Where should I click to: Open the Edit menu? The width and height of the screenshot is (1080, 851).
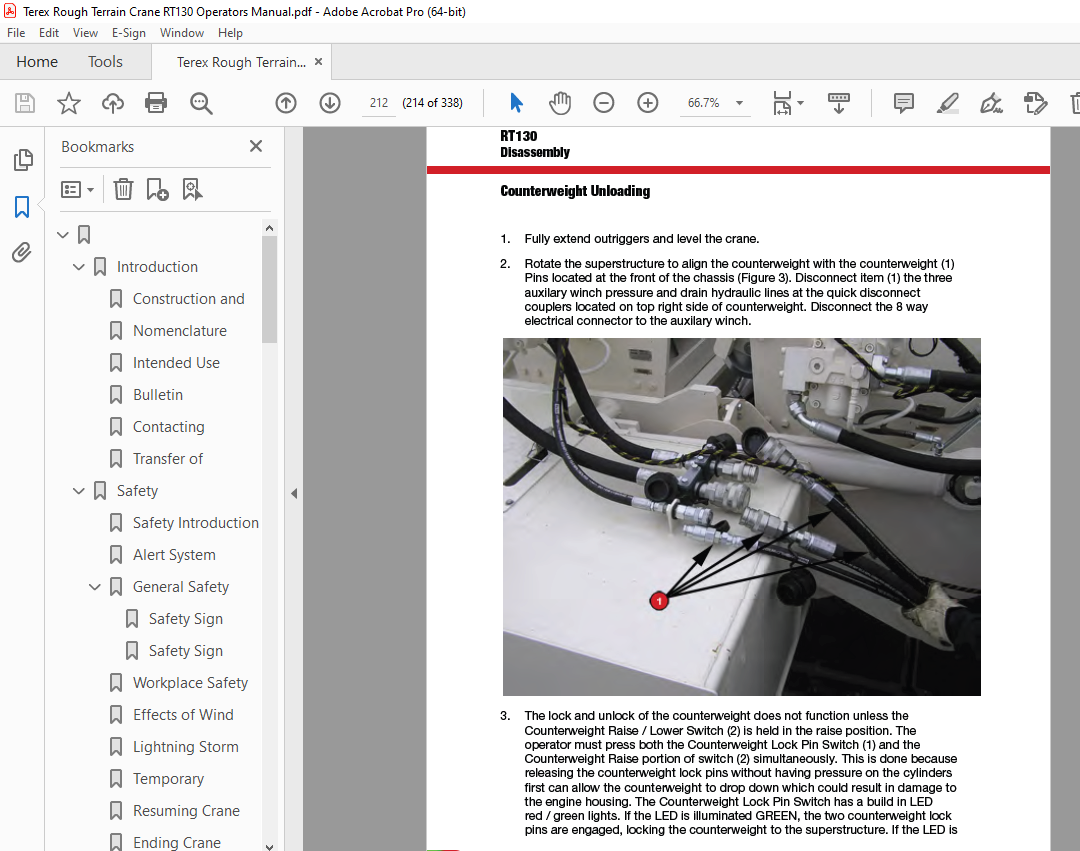pos(48,32)
